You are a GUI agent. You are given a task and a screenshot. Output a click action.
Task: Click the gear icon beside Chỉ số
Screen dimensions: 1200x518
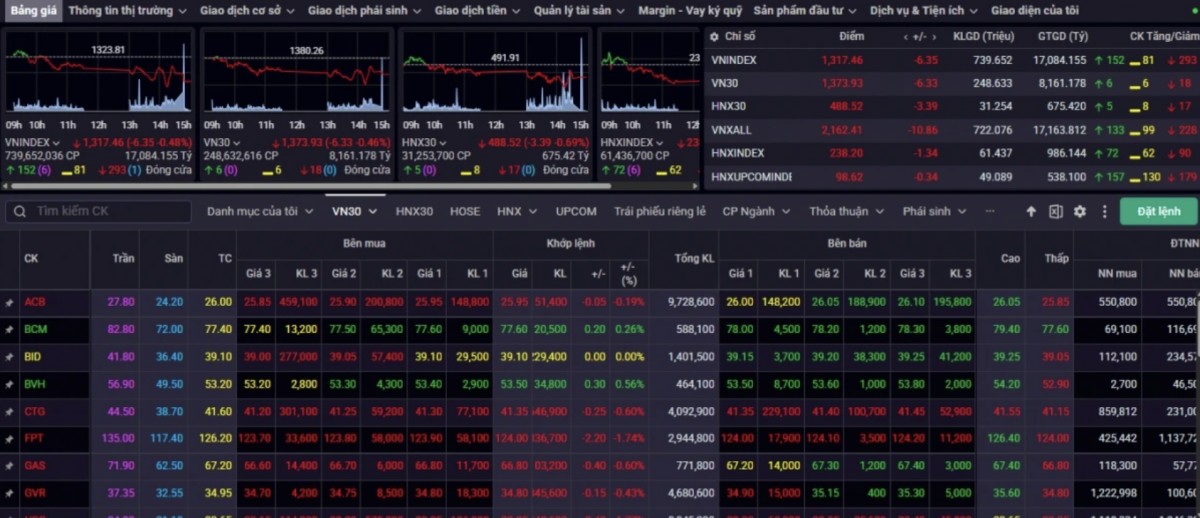pyautogui.click(x=713, y=36)
